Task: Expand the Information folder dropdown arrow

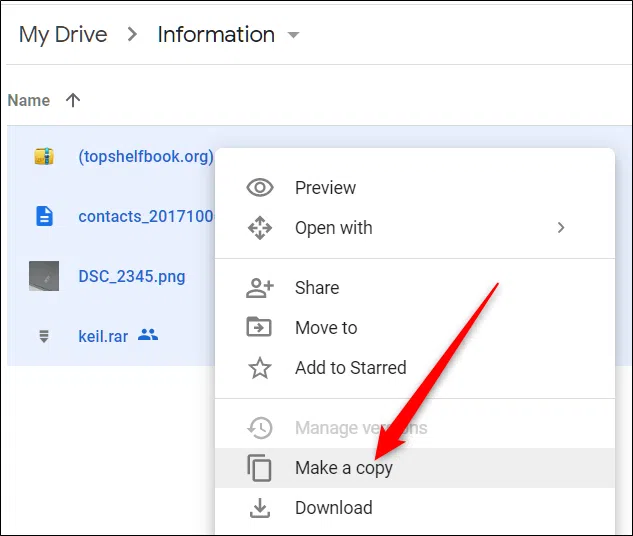Action: pos(293,36)
